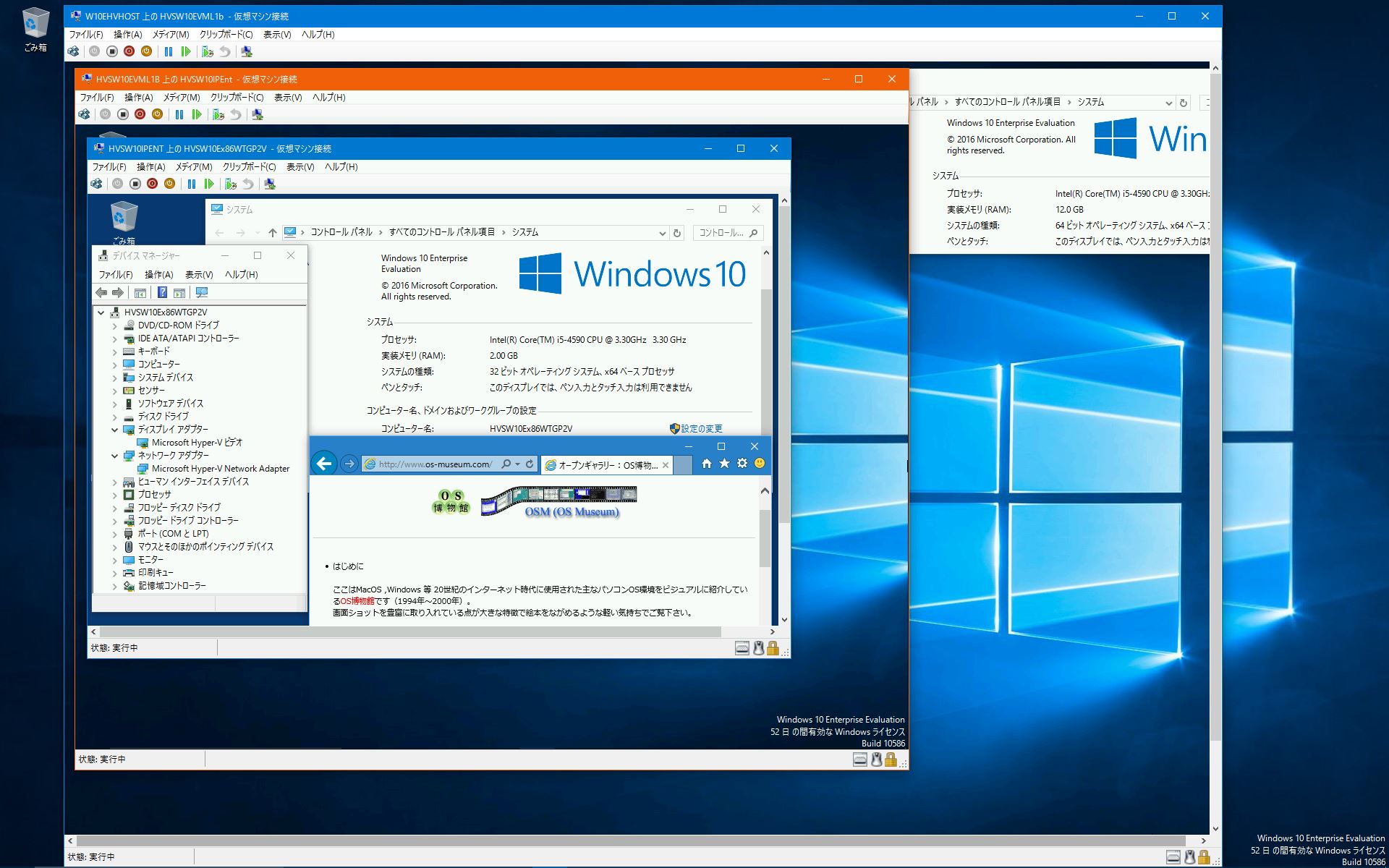This screenshot has width=1389, height=868.
Task: Select the オープンギャラリー：OS博物館 IE tab
Action: click(x=607, y=465)
